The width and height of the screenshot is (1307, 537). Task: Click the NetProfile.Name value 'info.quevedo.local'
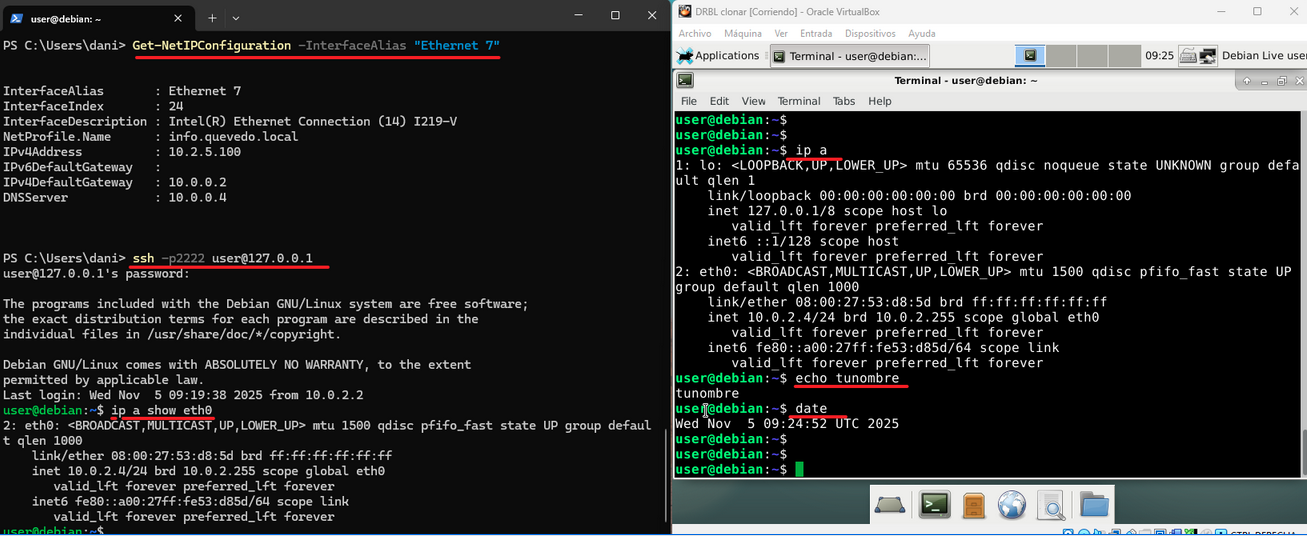(232, 137)
